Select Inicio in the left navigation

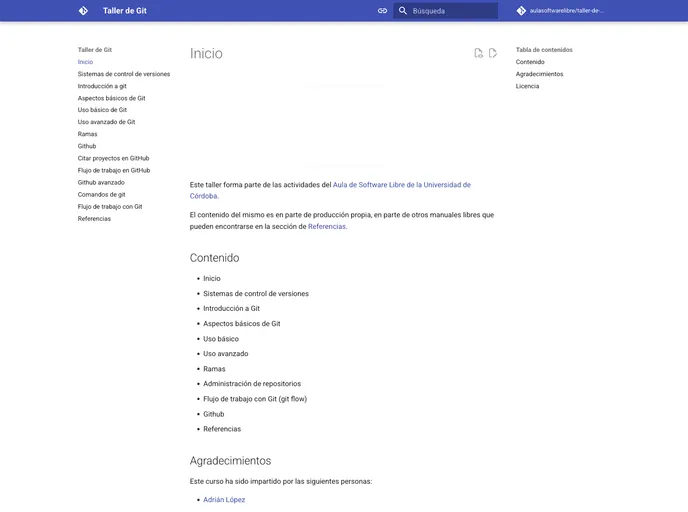click(85, 62)
